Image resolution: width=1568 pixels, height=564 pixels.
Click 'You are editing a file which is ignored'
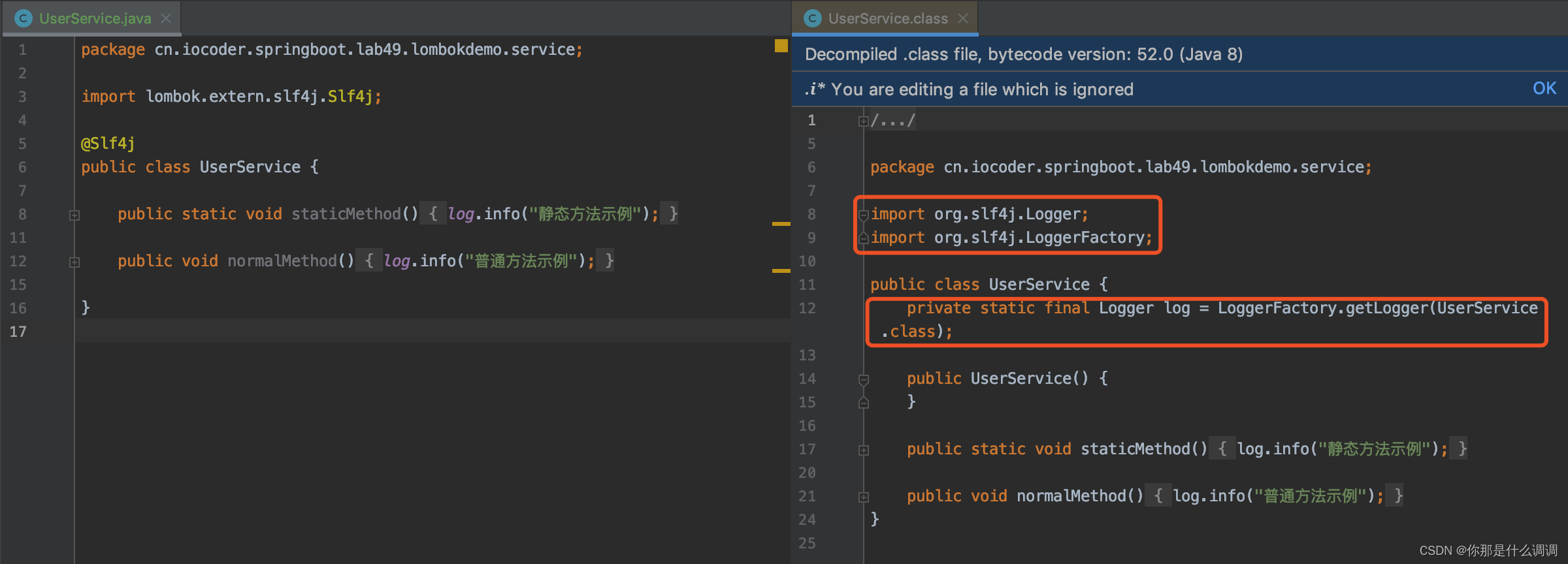pyautogui.click(x=982, y=89)
